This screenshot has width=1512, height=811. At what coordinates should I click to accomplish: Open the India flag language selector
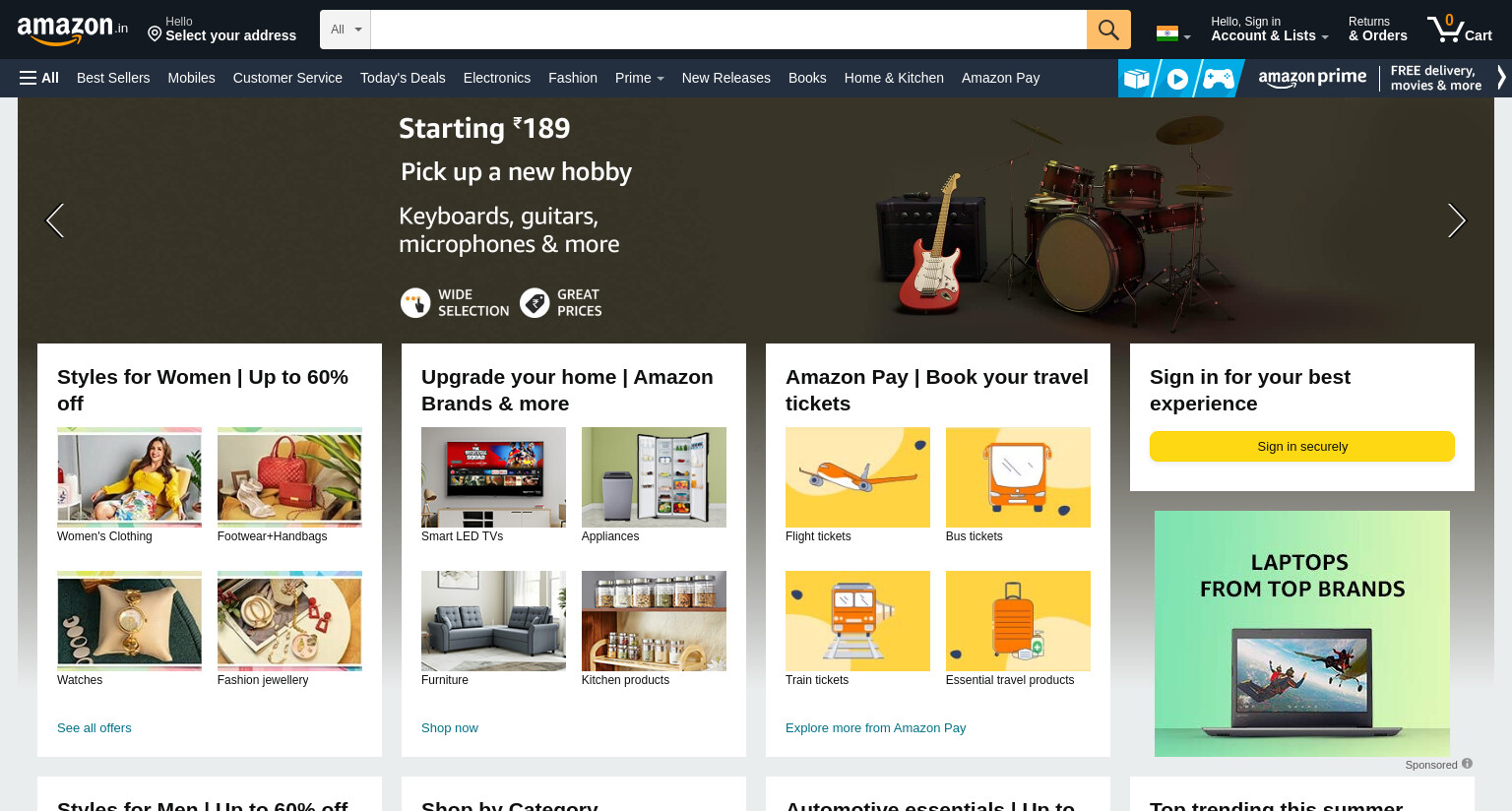(x=1173, y=34)
